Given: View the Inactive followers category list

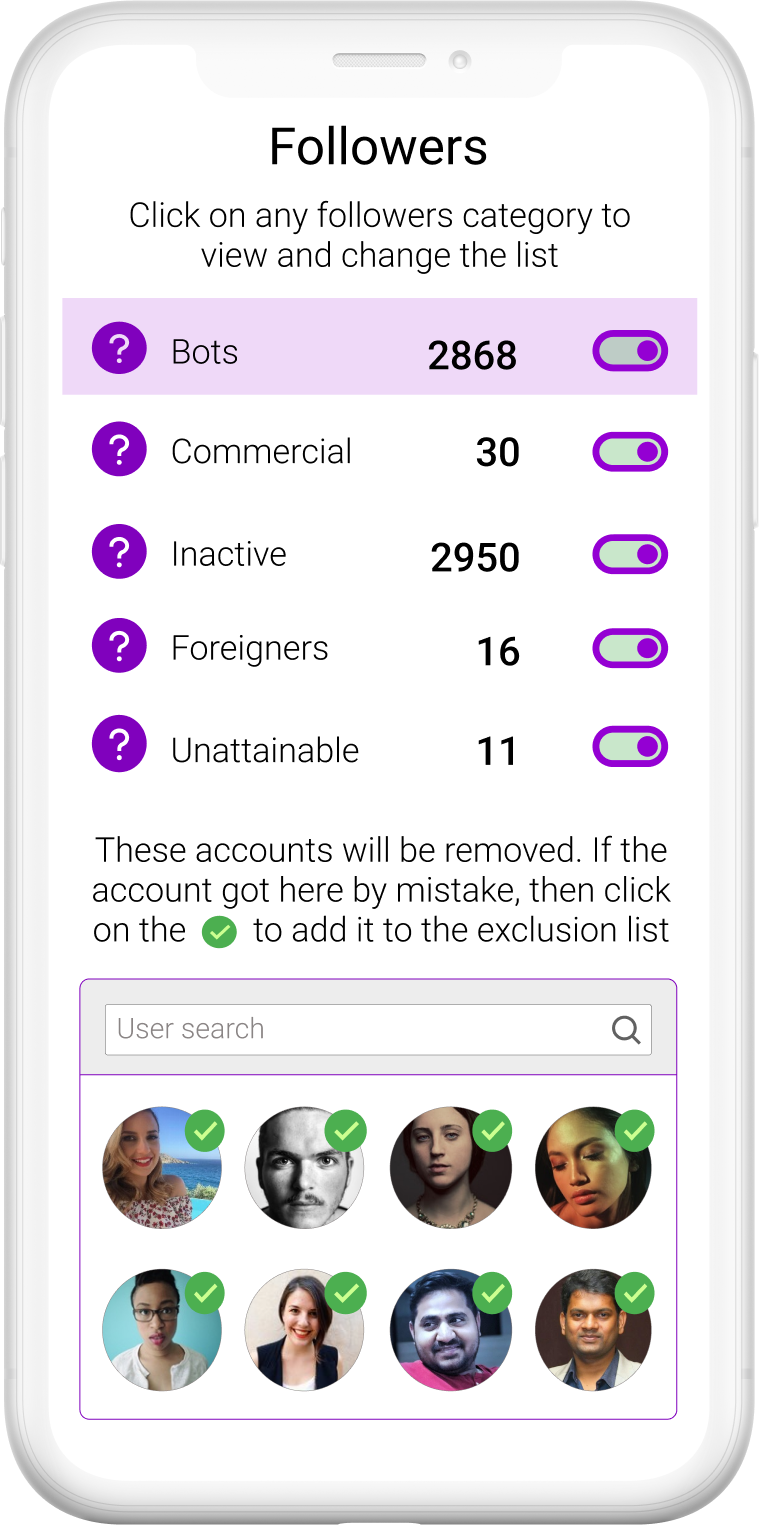Looking at the screenshot, I should 230,553.
